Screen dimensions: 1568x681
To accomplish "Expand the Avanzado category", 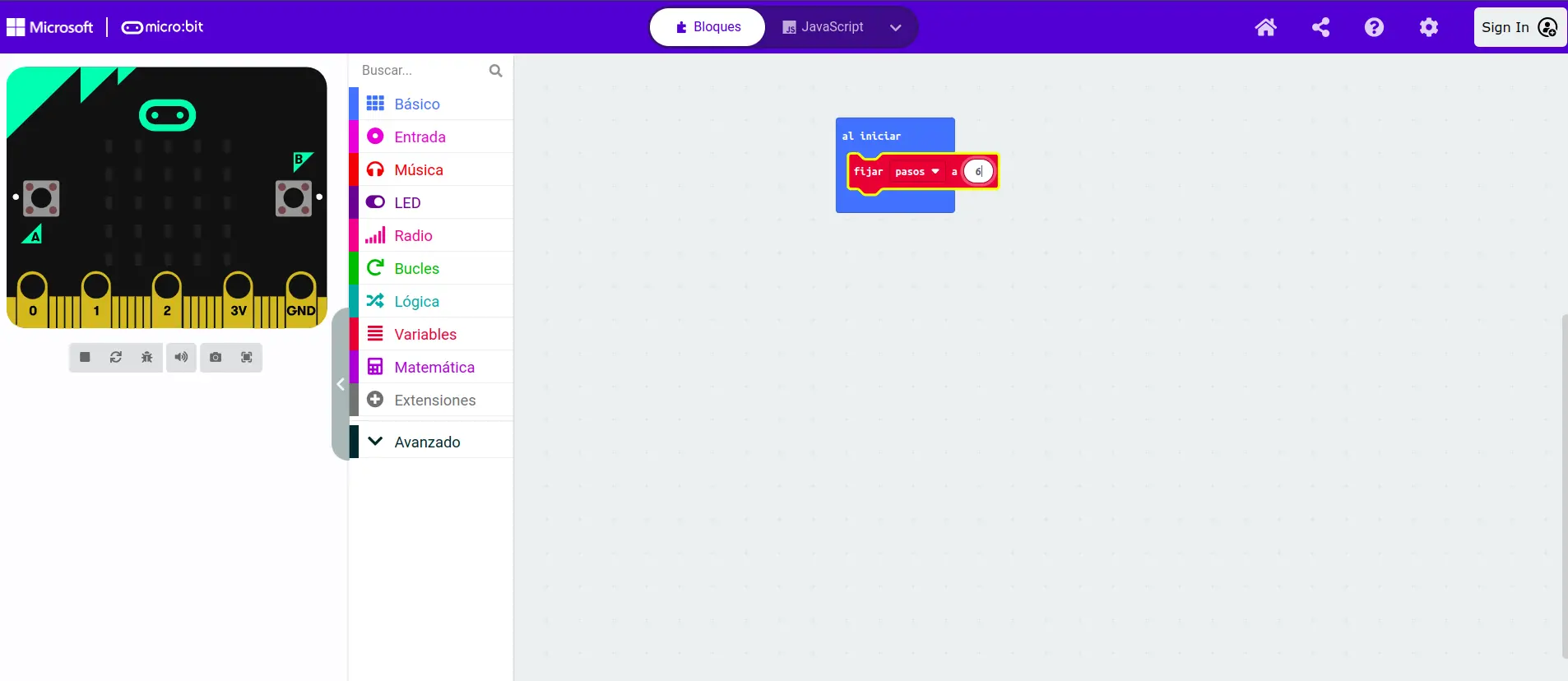I will pyautogui.click(x=427, y=442).
